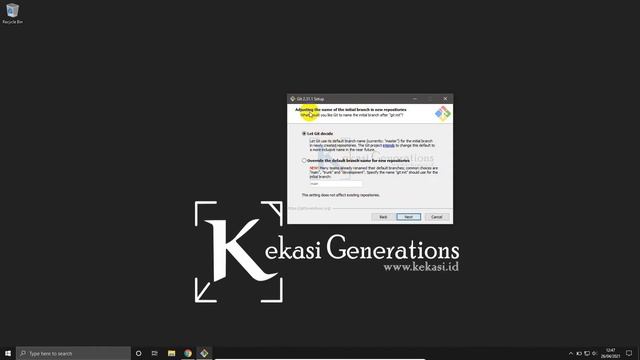
Task: Click the Git icon in the title bar
Action: (292, 99)
